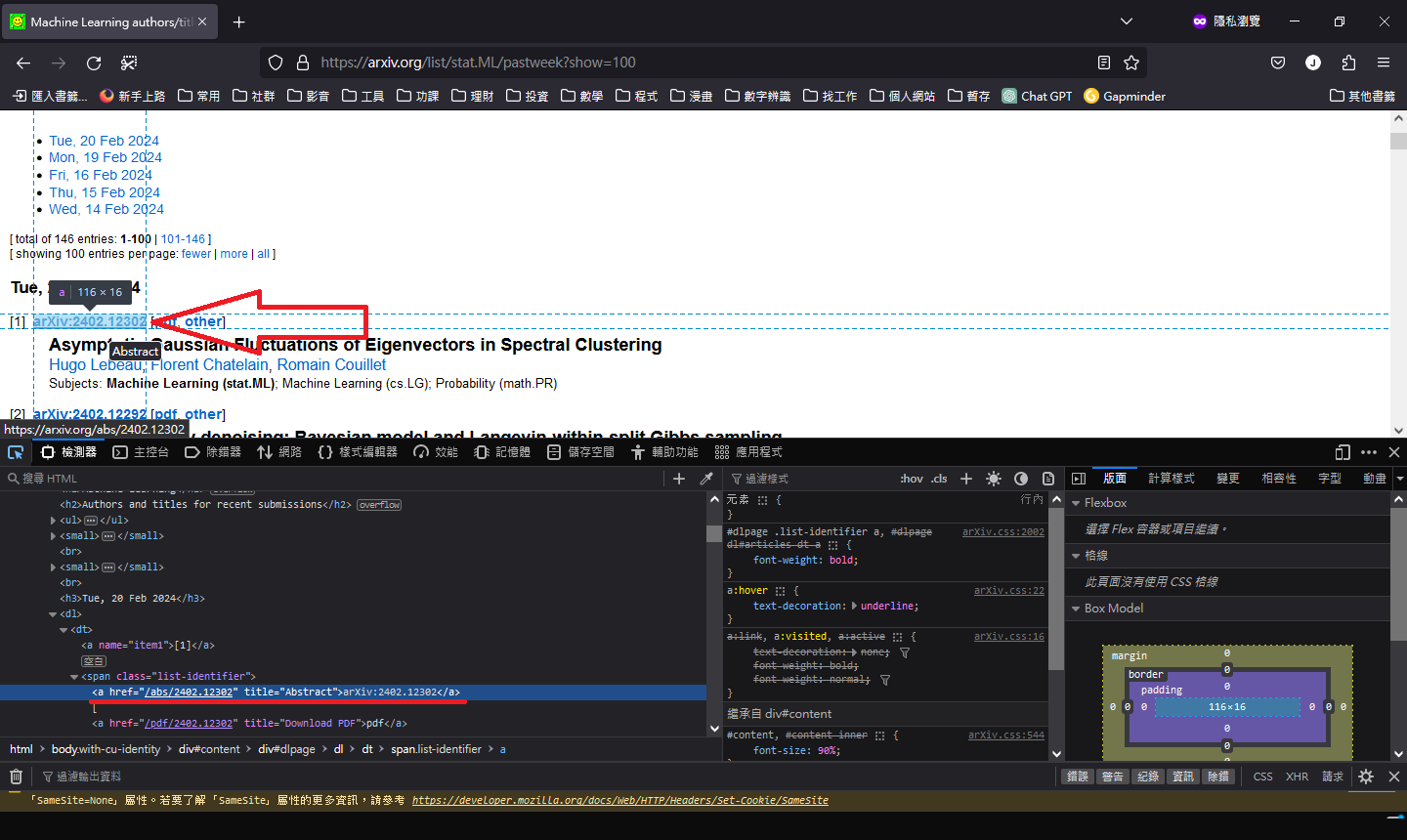Collapse the span.list-identifier node
Image resolution: width=1407 pixels, height=840 pixels.
pyautogui.click(x=74, y=677)
